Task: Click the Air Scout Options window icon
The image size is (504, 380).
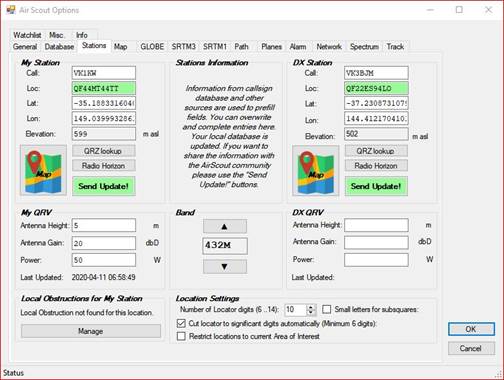Action: click(11, 10)
